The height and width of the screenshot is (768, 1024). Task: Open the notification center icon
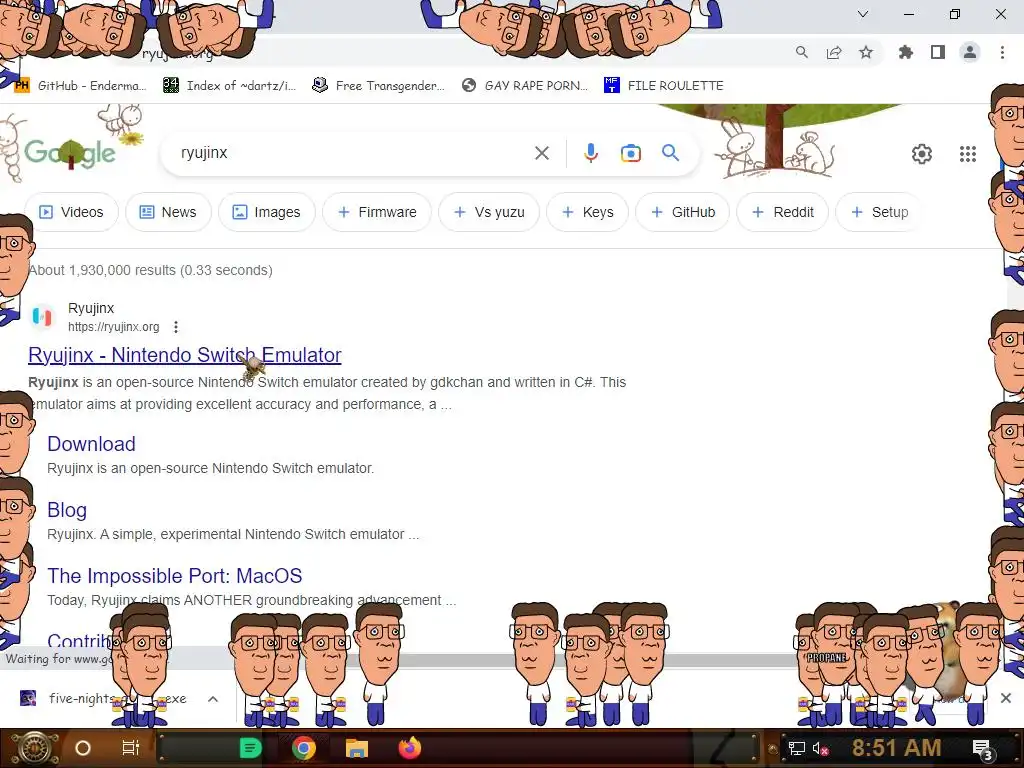982,749
